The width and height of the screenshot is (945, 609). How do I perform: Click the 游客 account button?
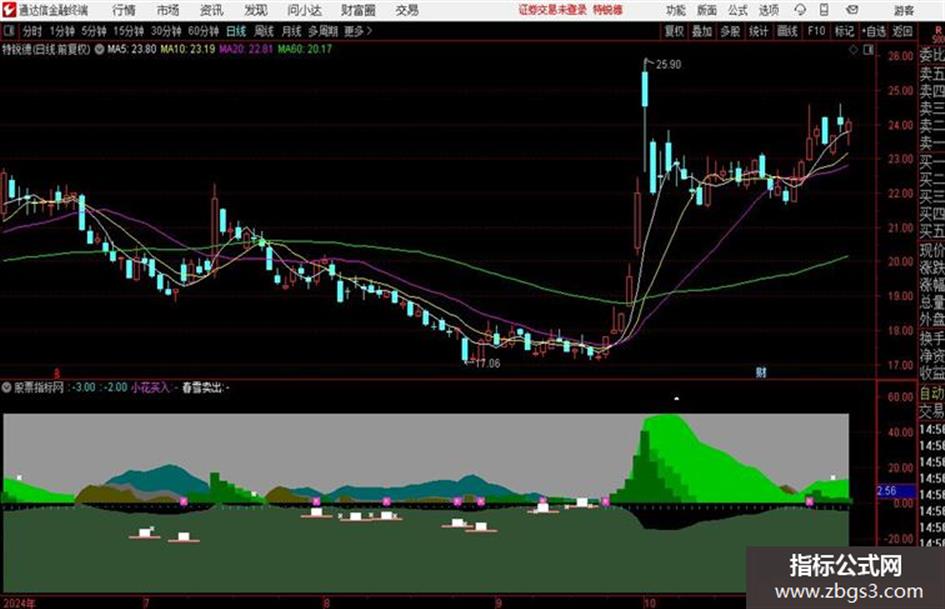click(x=903, y=10)
